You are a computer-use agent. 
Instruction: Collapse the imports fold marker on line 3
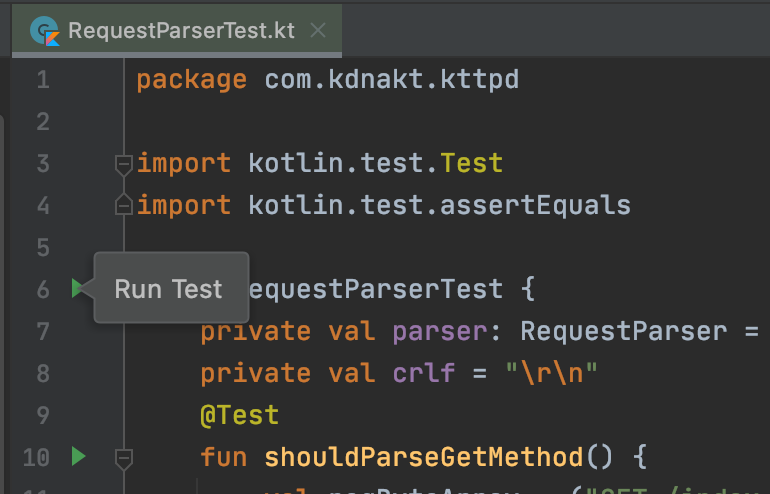click(x=124, y=165)
